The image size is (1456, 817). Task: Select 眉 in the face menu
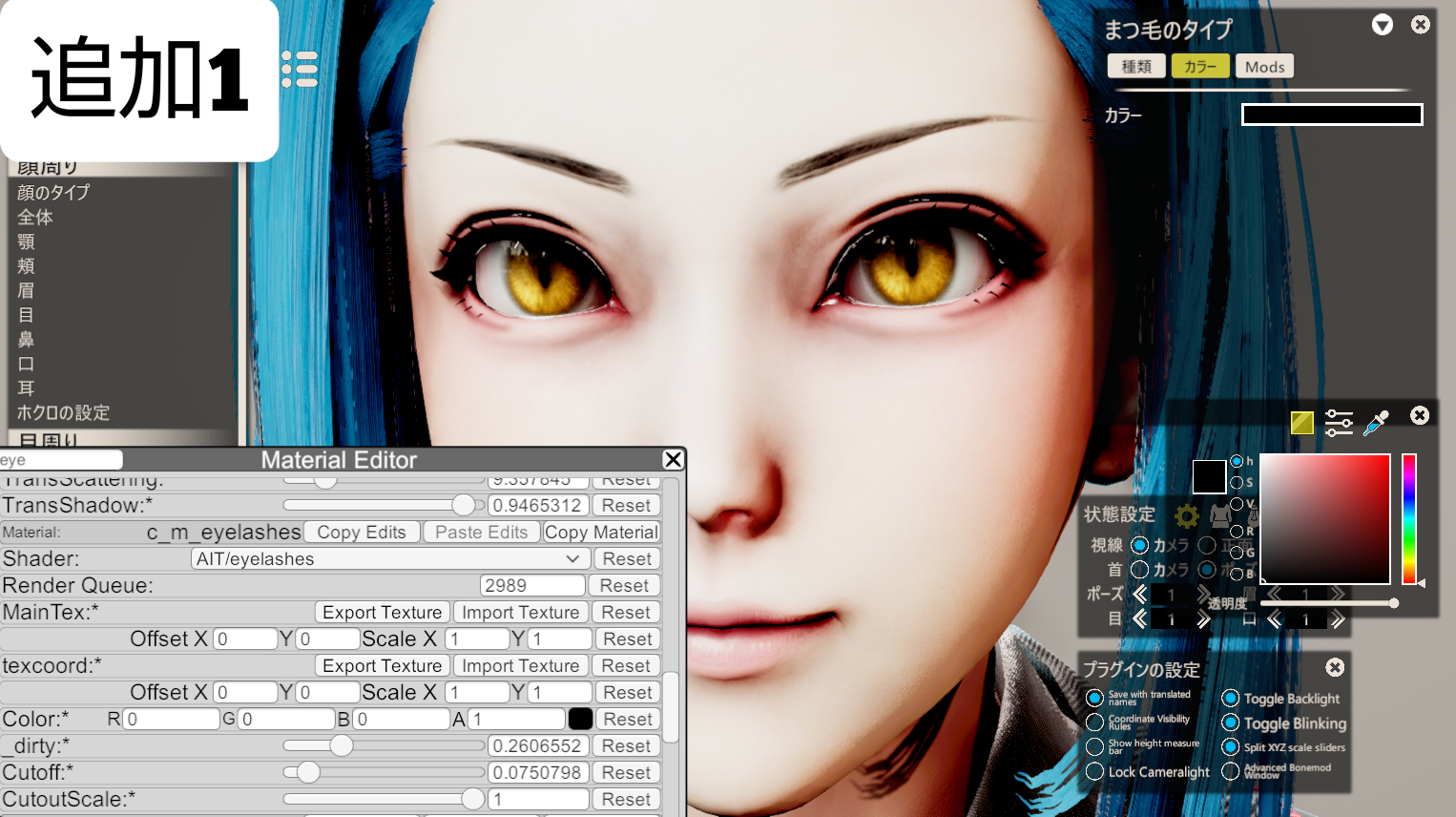pos(26,290)
